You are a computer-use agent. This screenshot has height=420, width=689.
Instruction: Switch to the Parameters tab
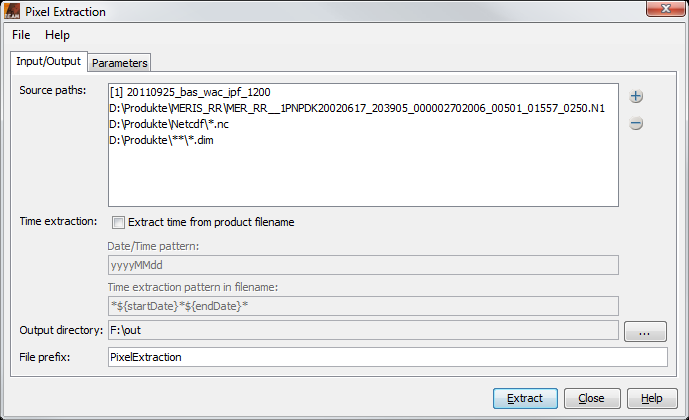[x=120, y=63]
